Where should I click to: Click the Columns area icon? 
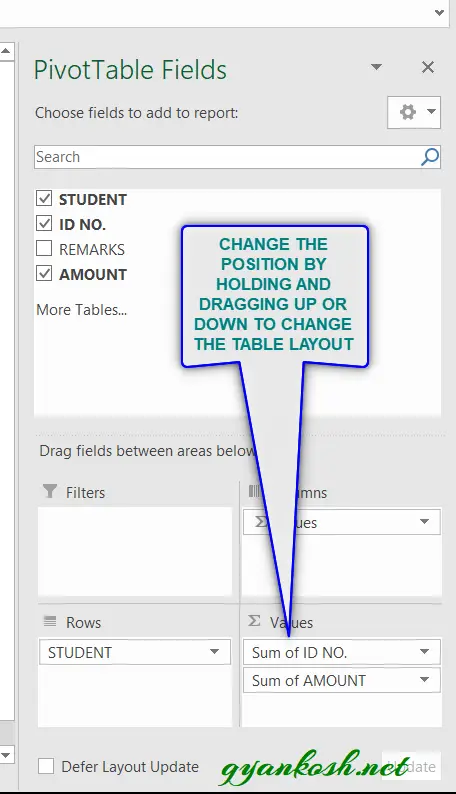point(254,491)
